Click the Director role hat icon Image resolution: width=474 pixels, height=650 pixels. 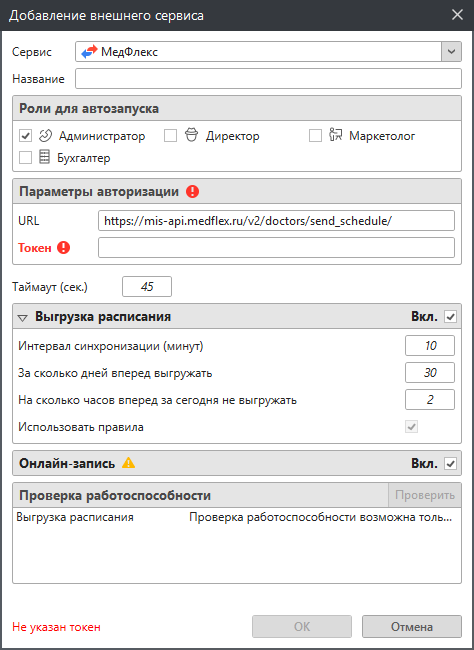pos(191,135)
